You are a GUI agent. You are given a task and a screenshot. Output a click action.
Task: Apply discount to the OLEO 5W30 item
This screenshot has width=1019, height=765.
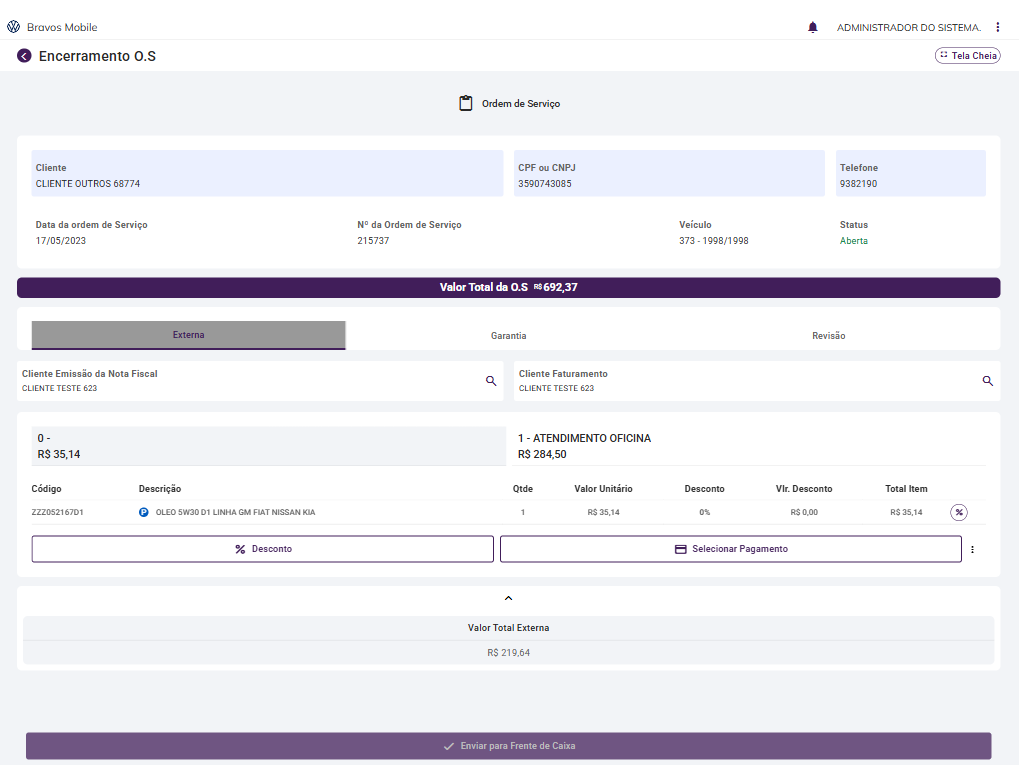[959, 513]
